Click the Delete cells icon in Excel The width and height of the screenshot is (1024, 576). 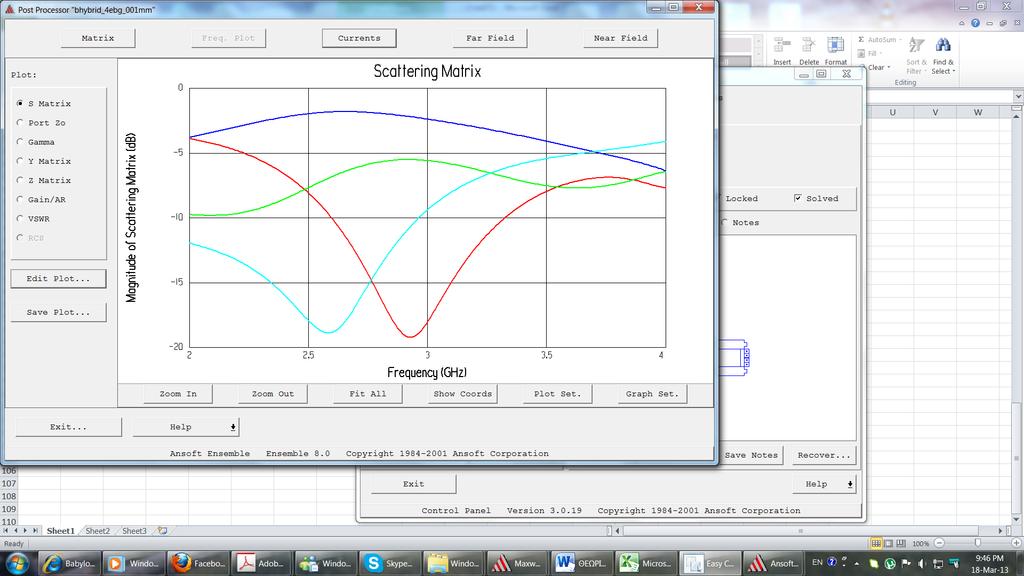808,45
